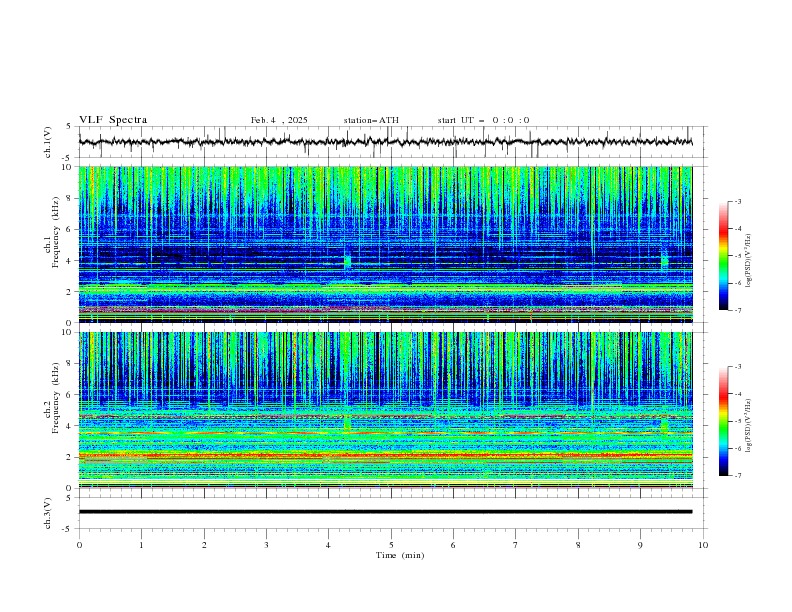
Task: Click tick label "5" on the Time axis
Action: tap(391, 545)
